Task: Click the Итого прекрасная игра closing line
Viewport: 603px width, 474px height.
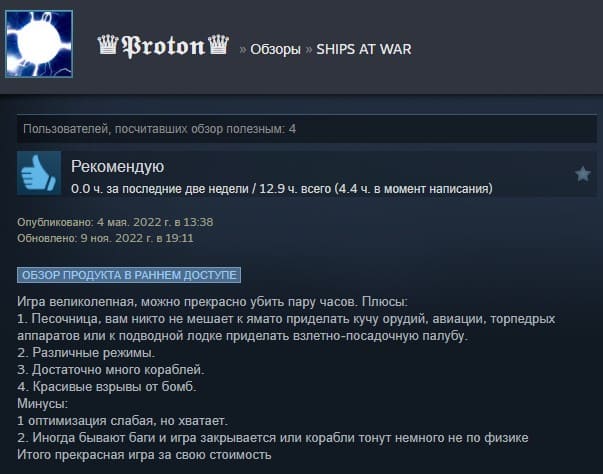Action: pyautogui.click(x=144, y=455)
